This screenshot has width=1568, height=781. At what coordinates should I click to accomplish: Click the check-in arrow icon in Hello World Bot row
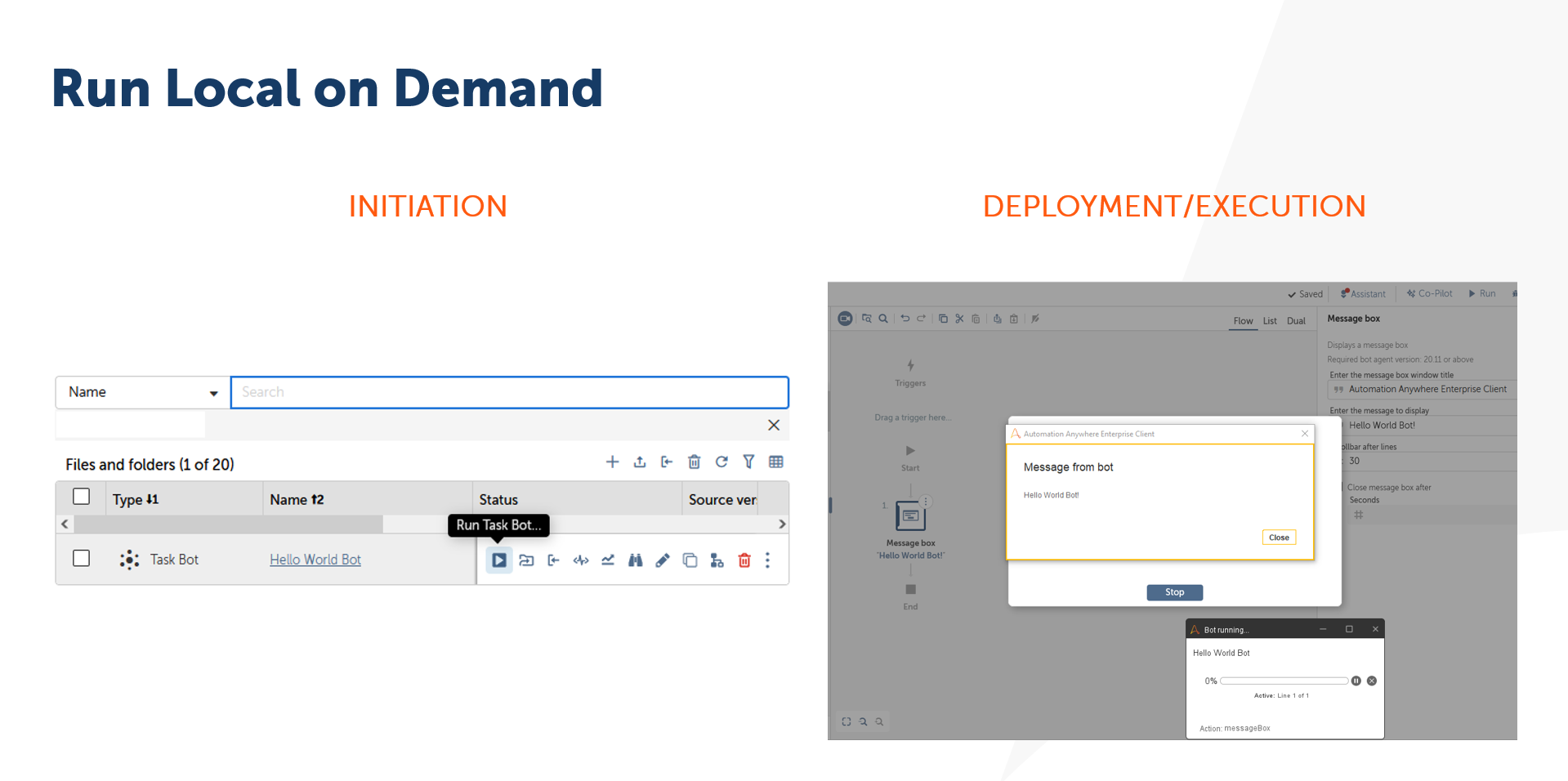tap(553, 560)
